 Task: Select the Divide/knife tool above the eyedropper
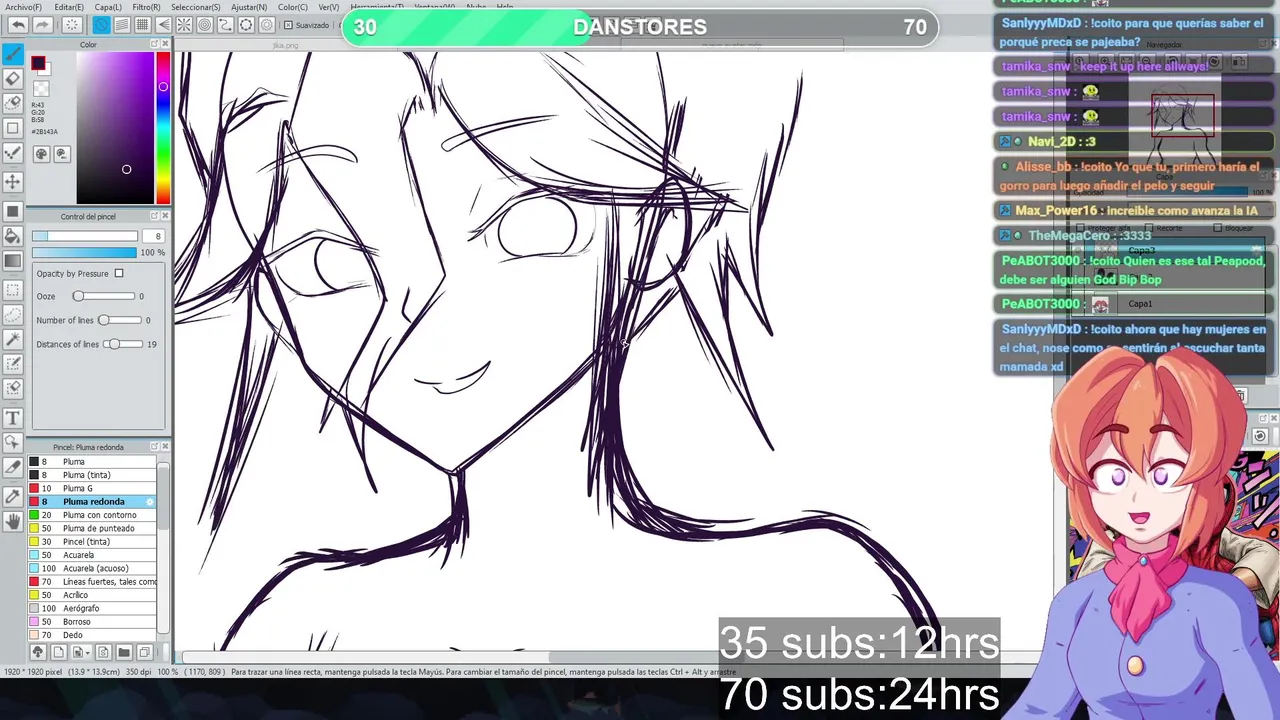13,467
